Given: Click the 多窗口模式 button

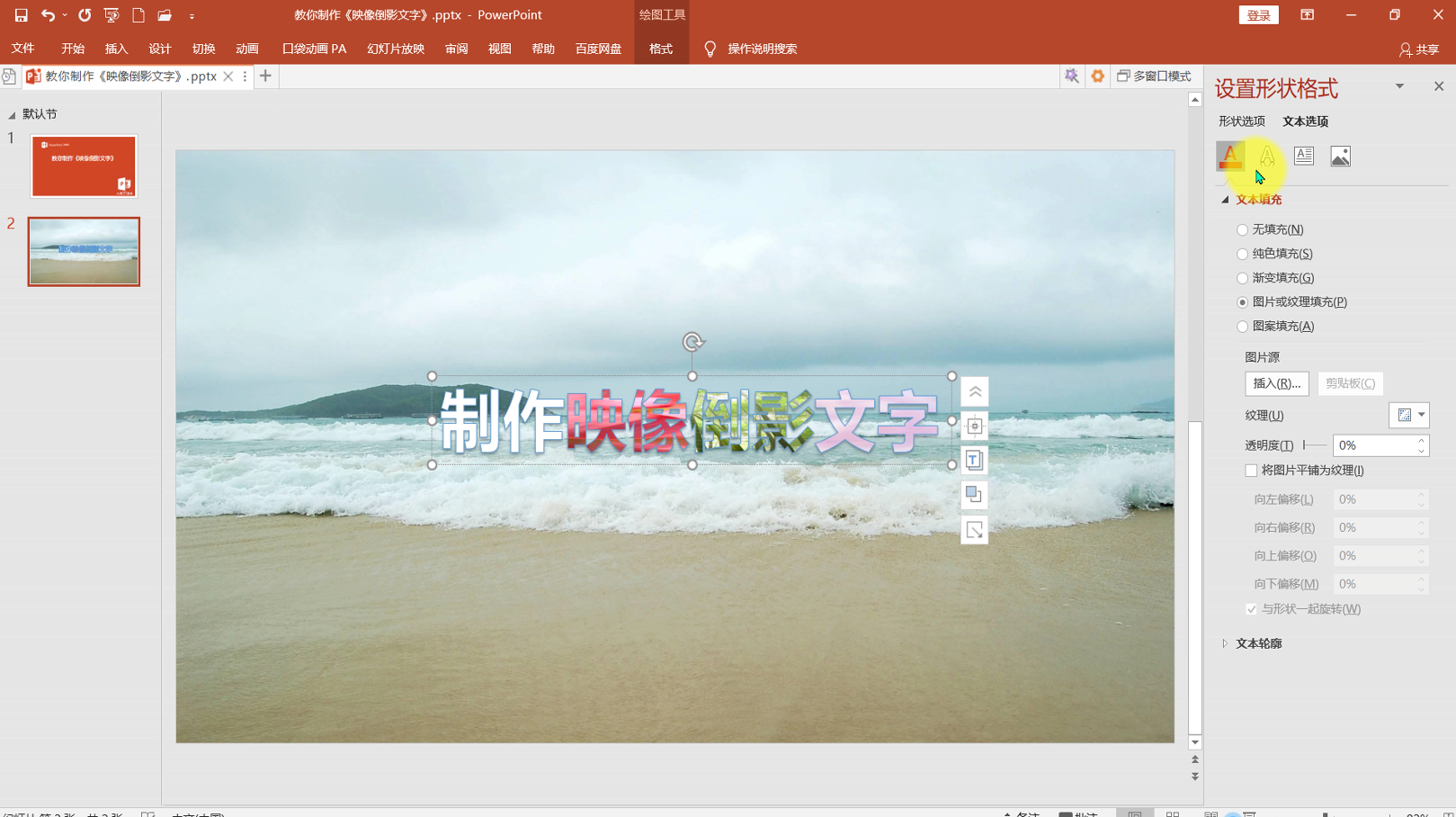Looking at the screenshot, I should click(x=1155, y=76).
